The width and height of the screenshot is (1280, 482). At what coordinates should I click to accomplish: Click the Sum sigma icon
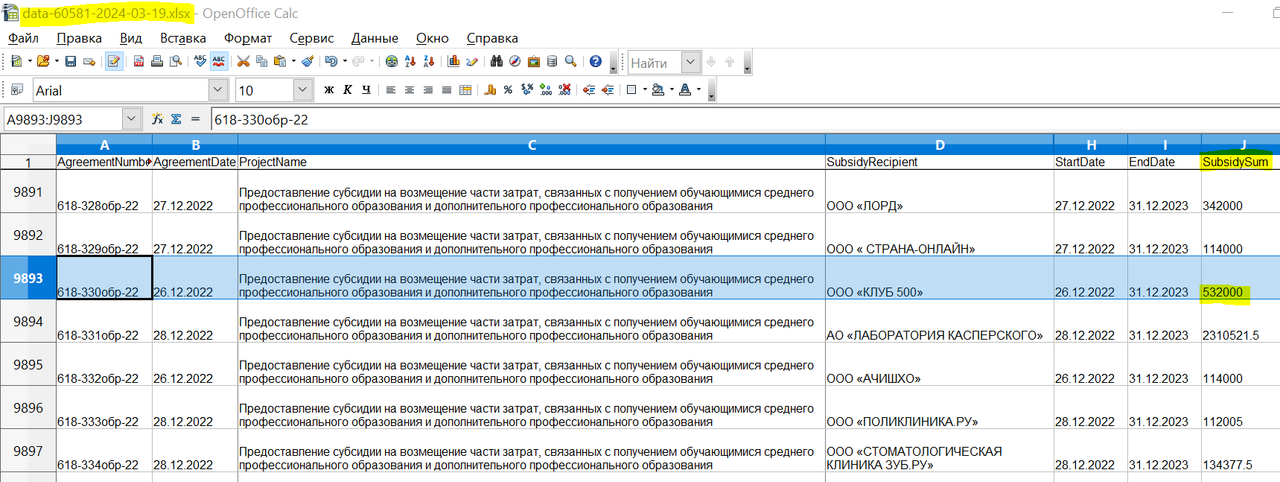(176, 119)
